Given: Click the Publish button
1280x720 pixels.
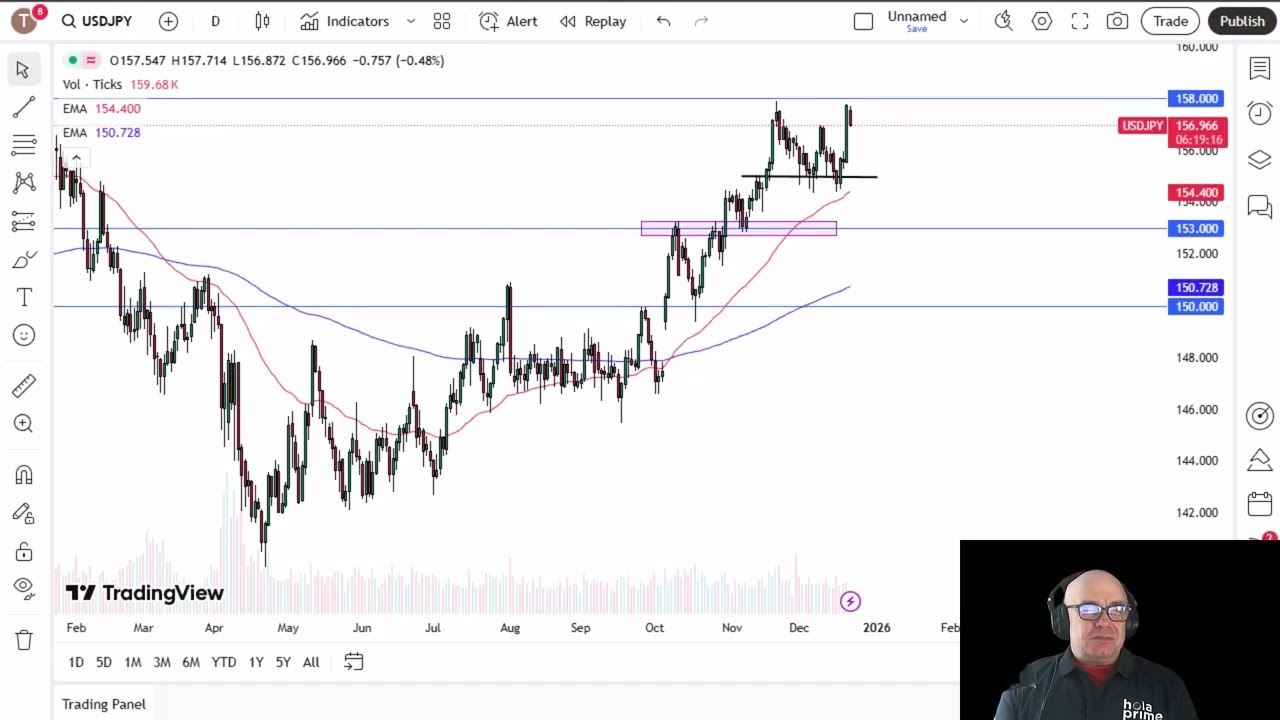Looking at the screenshot, I should (x=1242, y=21).
